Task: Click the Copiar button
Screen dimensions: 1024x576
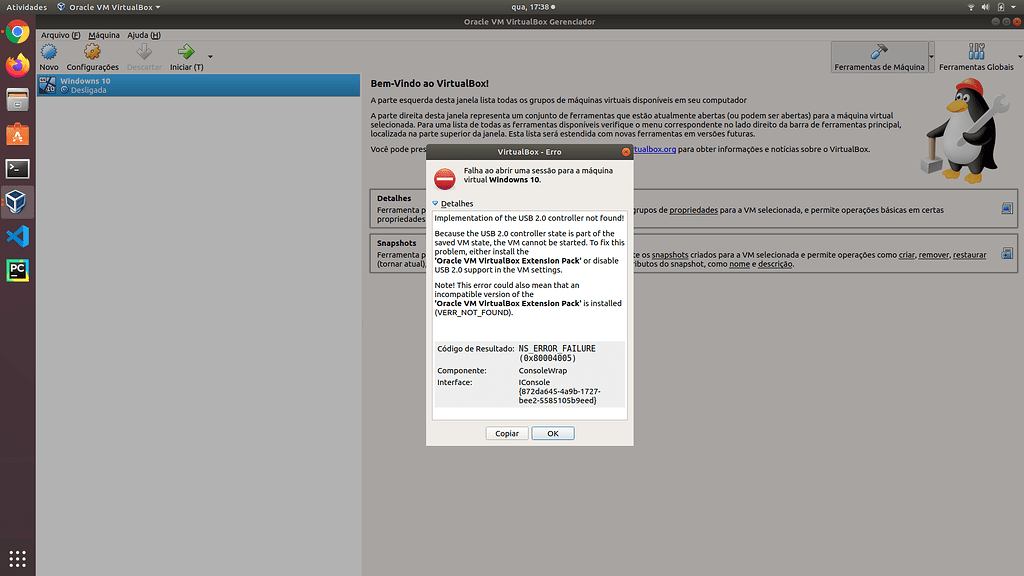Action: 507,434
